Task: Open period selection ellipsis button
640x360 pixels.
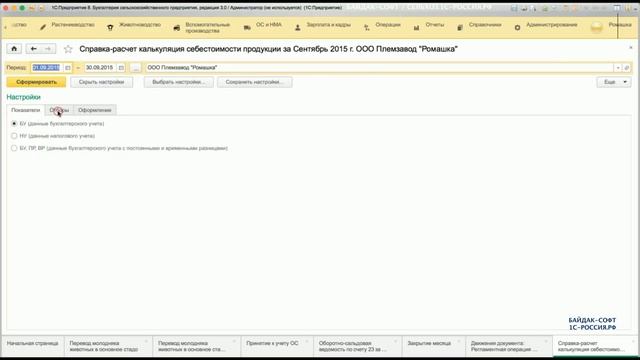Action: pos(136,68)
